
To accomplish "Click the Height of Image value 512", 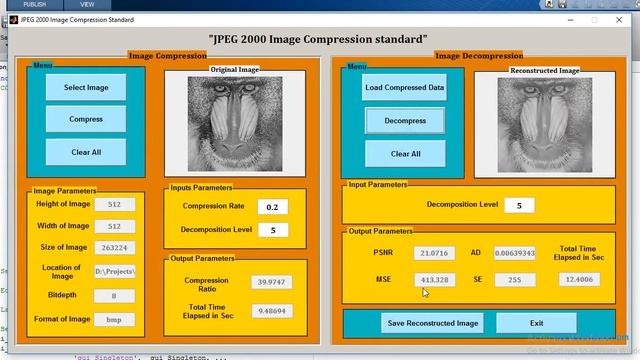I will click(114, 204).
